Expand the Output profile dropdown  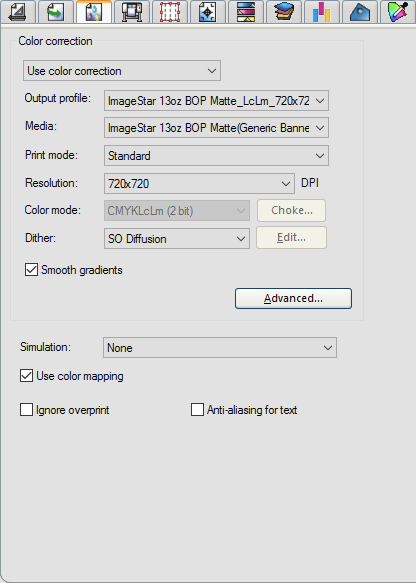(x=216, y=100)
